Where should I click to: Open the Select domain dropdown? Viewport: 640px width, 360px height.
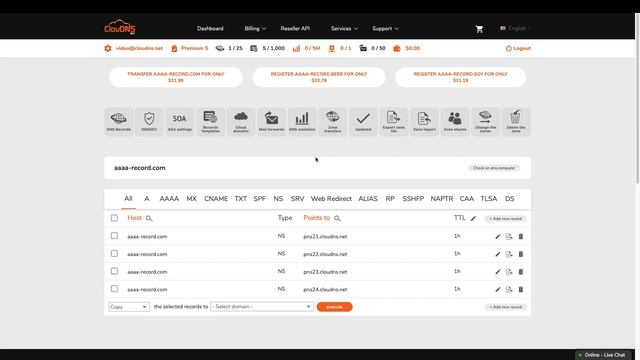pos(262,307)
